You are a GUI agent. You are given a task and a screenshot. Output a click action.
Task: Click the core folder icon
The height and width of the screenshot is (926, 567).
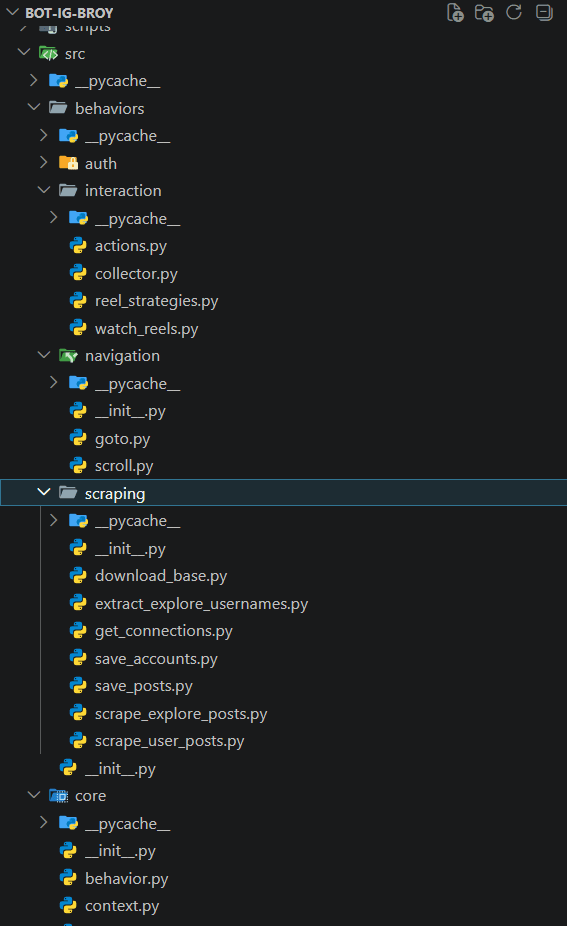tap(58, 795)
